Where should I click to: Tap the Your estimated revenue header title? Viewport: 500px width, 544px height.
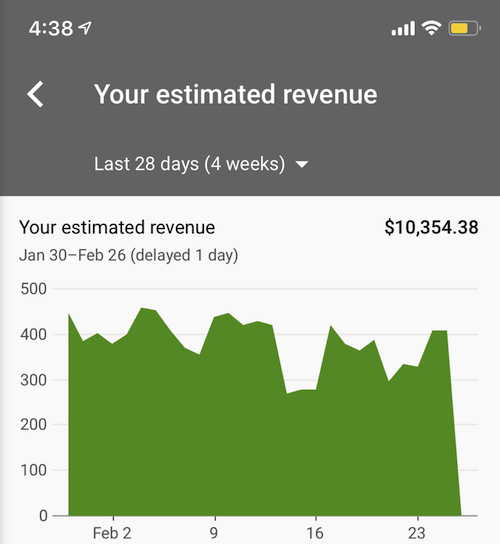[x=236, y=94]
